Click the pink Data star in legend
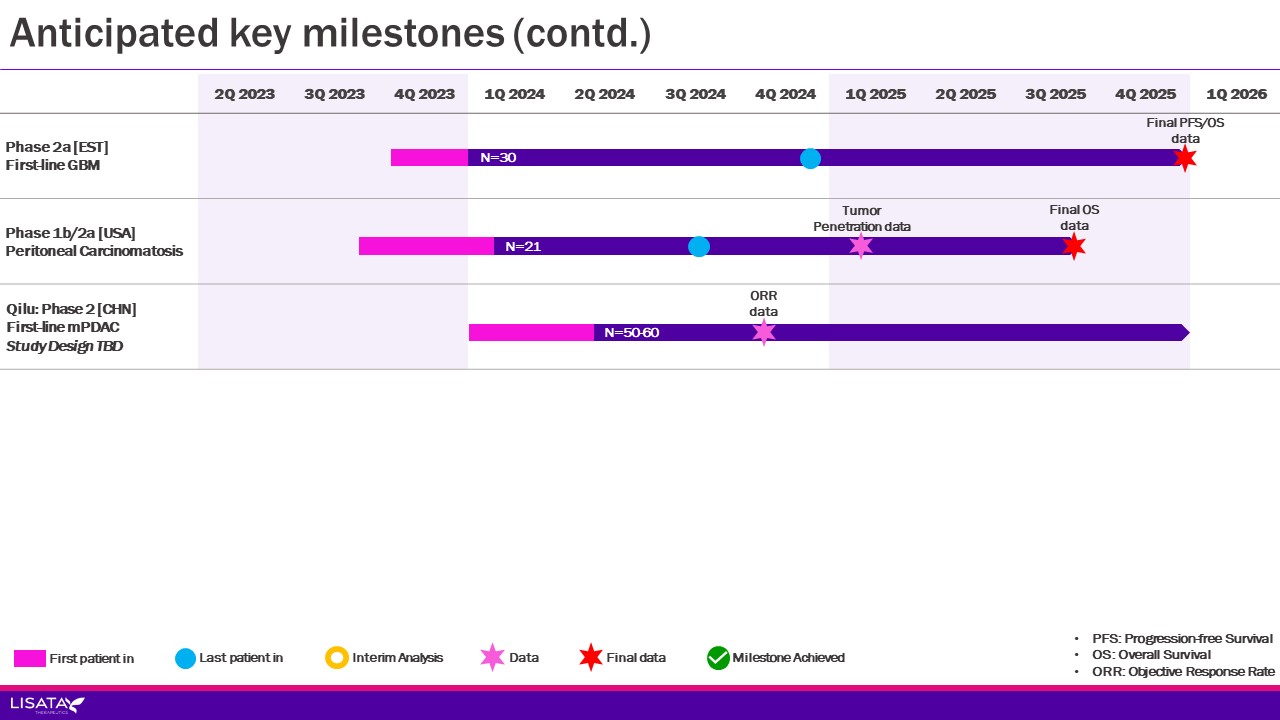Viewport: 1280px width, 720px height. (492, 657)
